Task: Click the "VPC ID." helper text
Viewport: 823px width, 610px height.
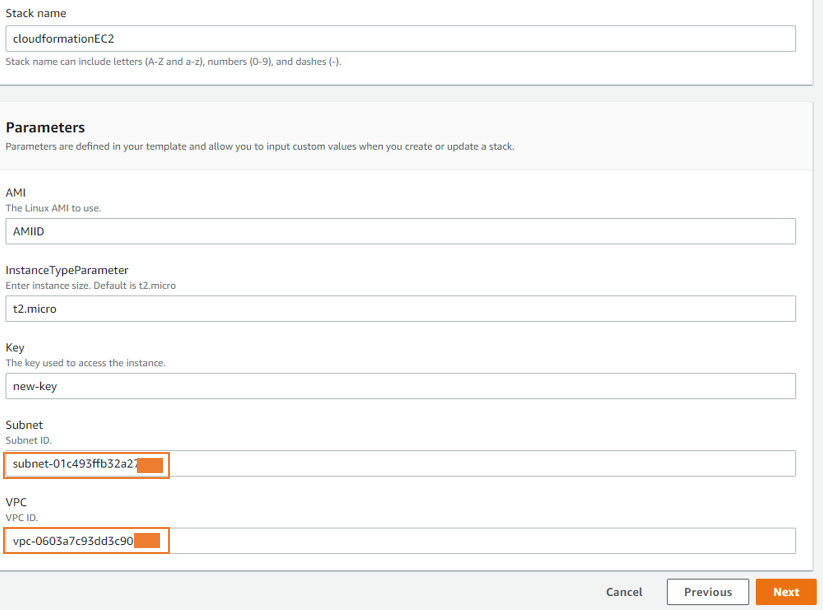Action: pyautogui.click(x=22, y=518)
